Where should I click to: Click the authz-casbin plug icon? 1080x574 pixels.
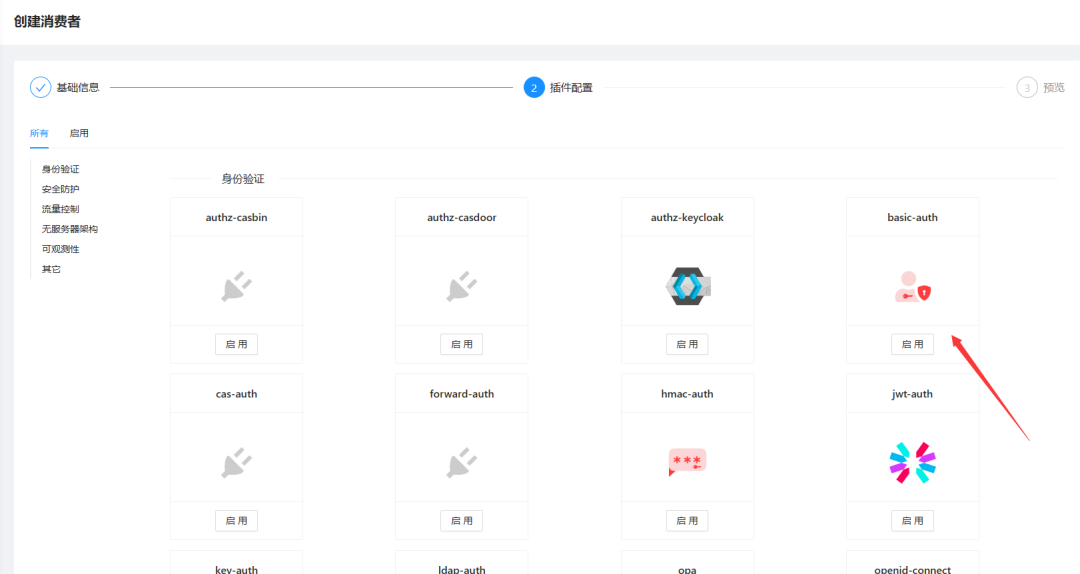(x=236, y=286)
